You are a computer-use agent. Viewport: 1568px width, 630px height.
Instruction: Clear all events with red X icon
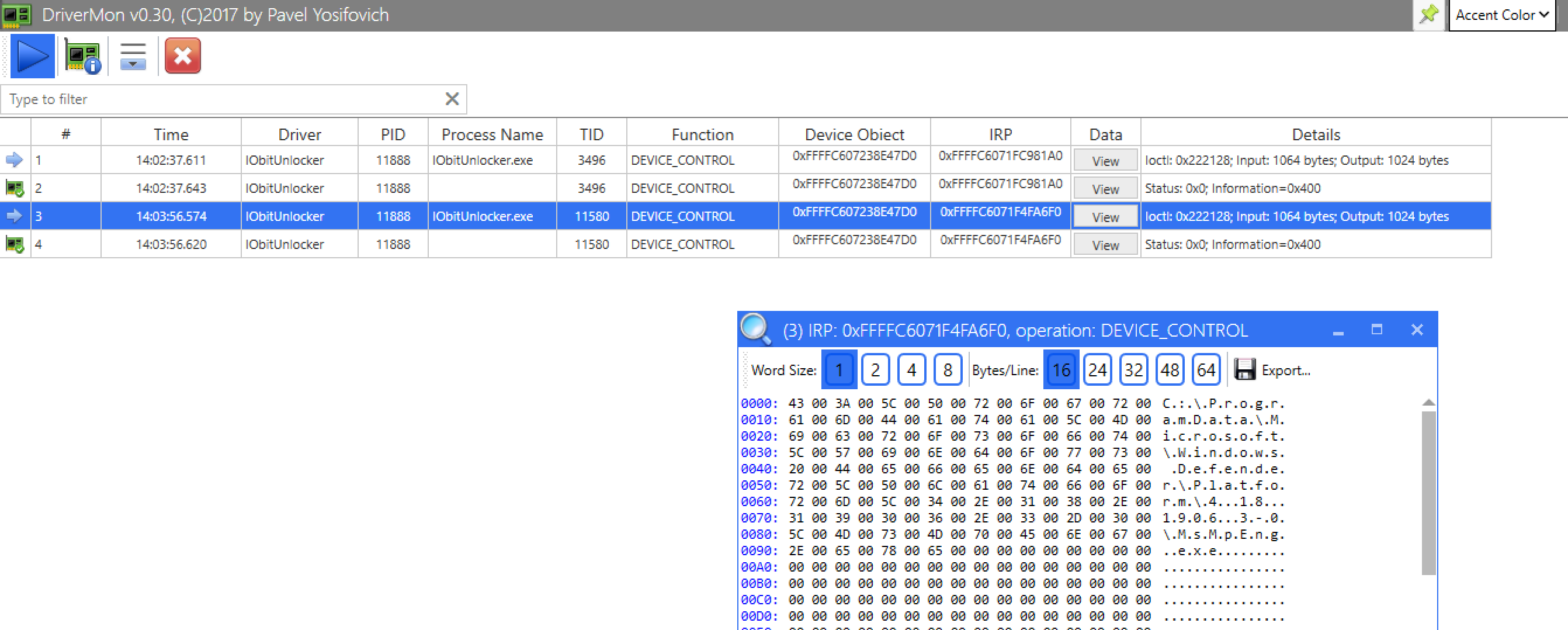[183, 56]
